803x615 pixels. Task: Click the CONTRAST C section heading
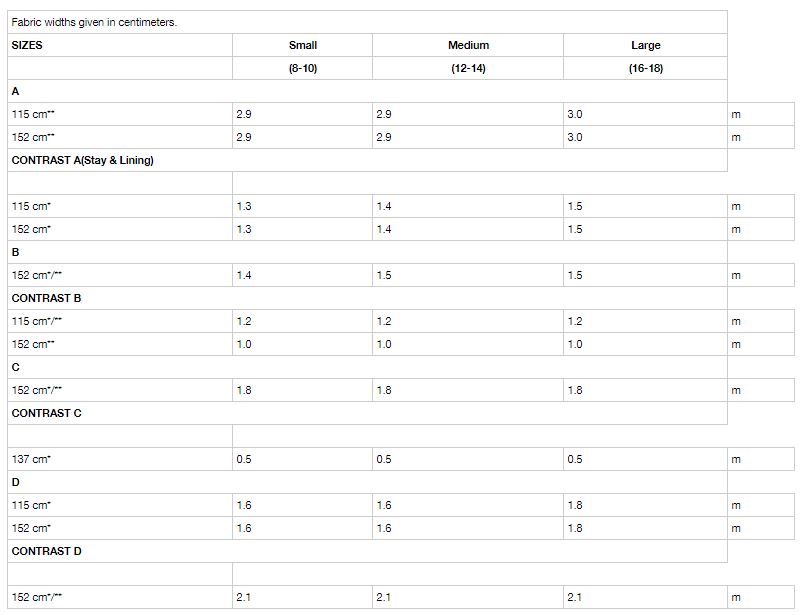(46, 413)
